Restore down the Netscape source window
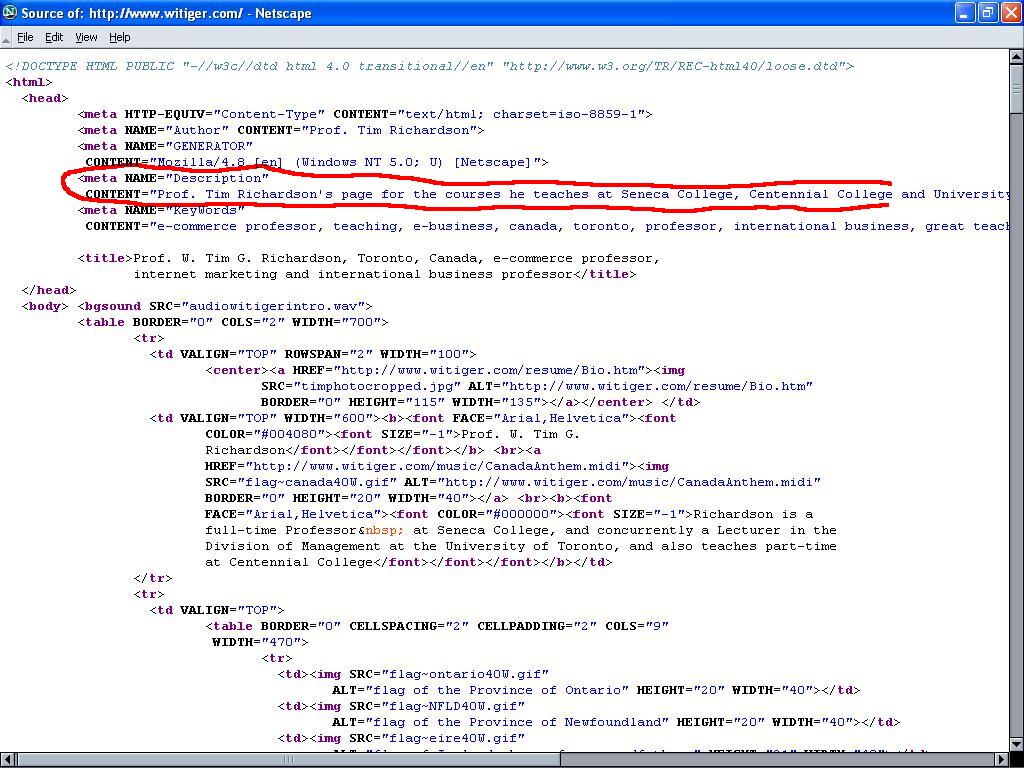This screenshot has height=768, width=1024. click(987, 12)
